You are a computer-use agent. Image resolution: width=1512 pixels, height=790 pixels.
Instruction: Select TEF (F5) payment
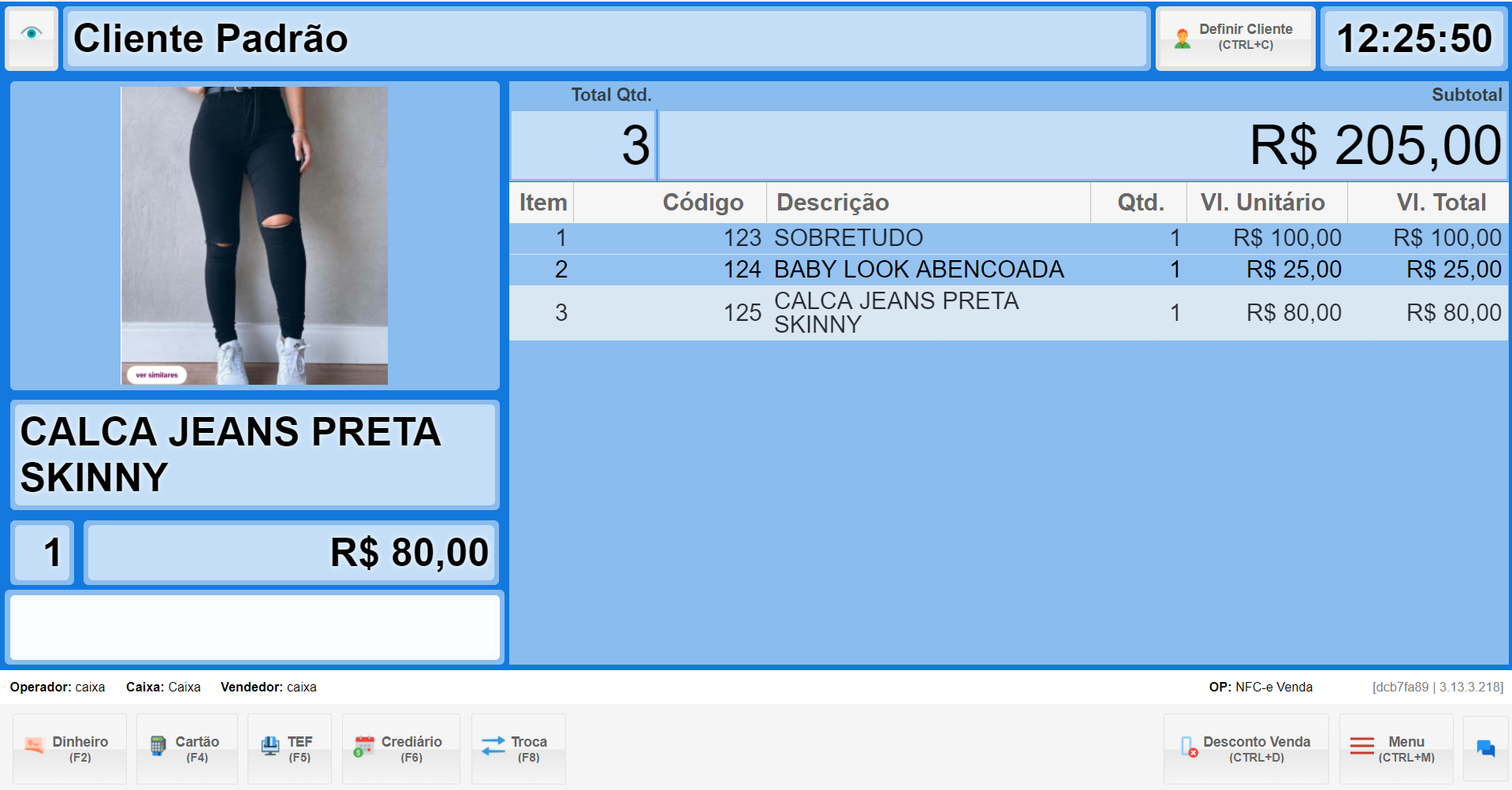pyautogui.click(x=289, y=749)
